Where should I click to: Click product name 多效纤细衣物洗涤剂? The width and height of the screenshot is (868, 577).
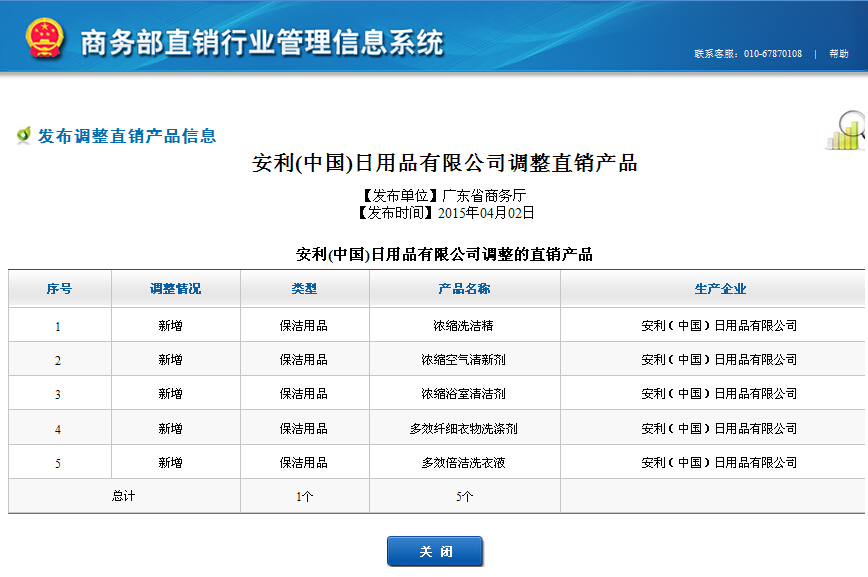(x=463, y=429)
